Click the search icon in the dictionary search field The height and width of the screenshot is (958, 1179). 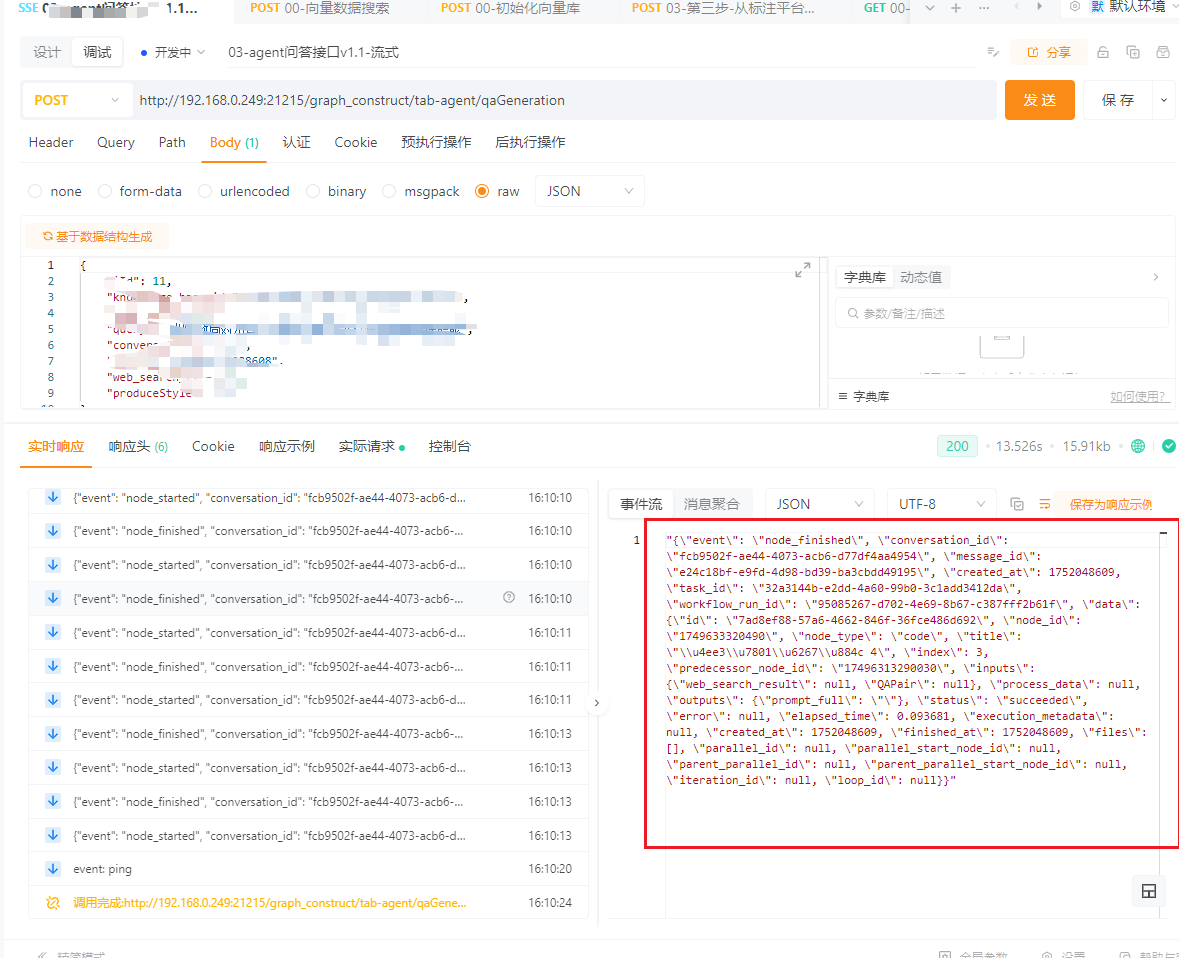(x=853, y=313)
